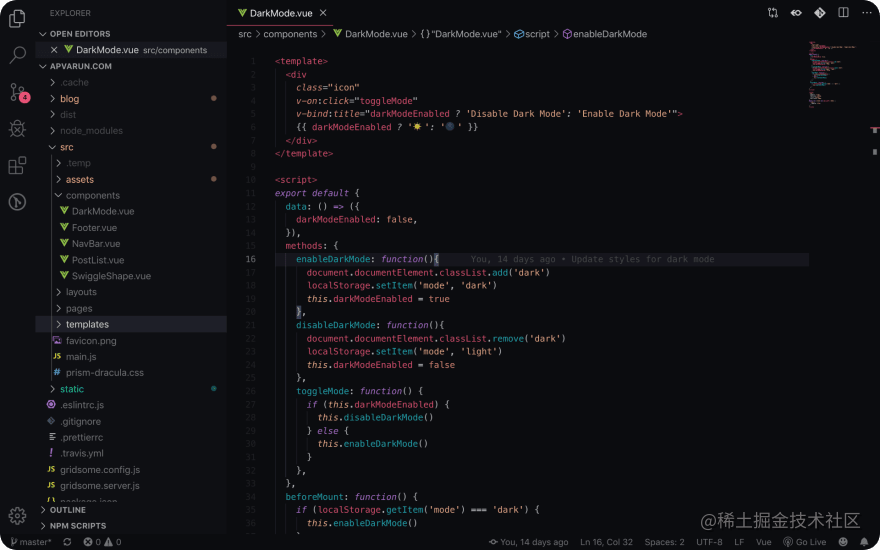Change line ending LF in status bar

739,542
